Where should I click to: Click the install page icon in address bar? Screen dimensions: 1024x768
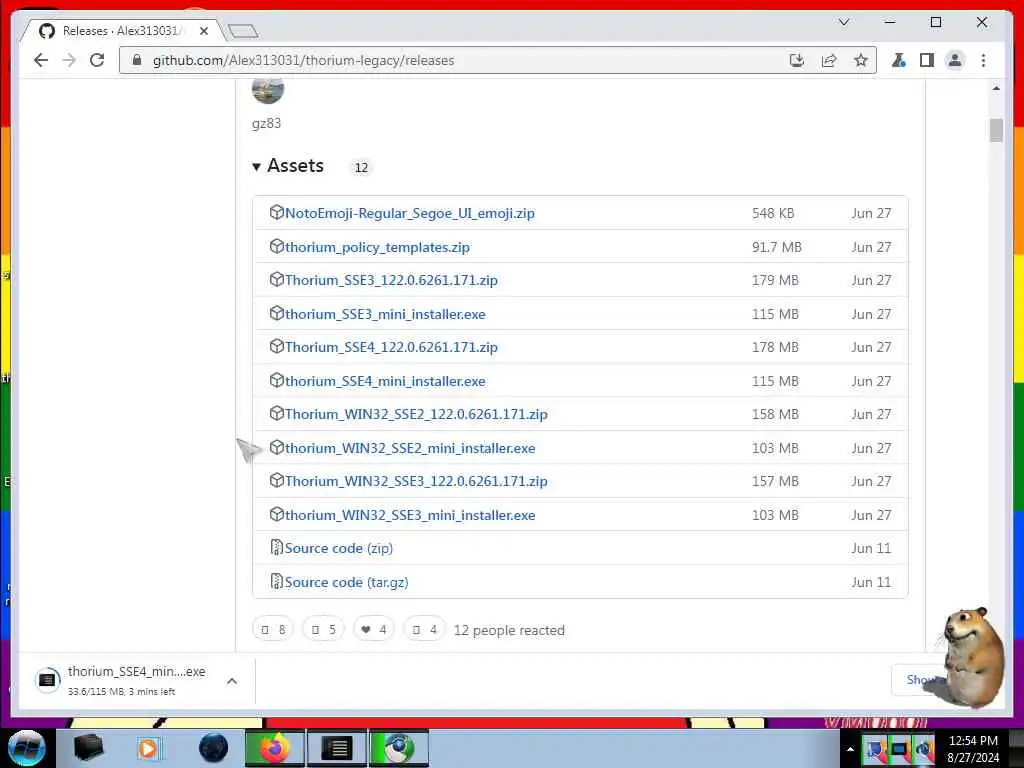pos(796,61)
